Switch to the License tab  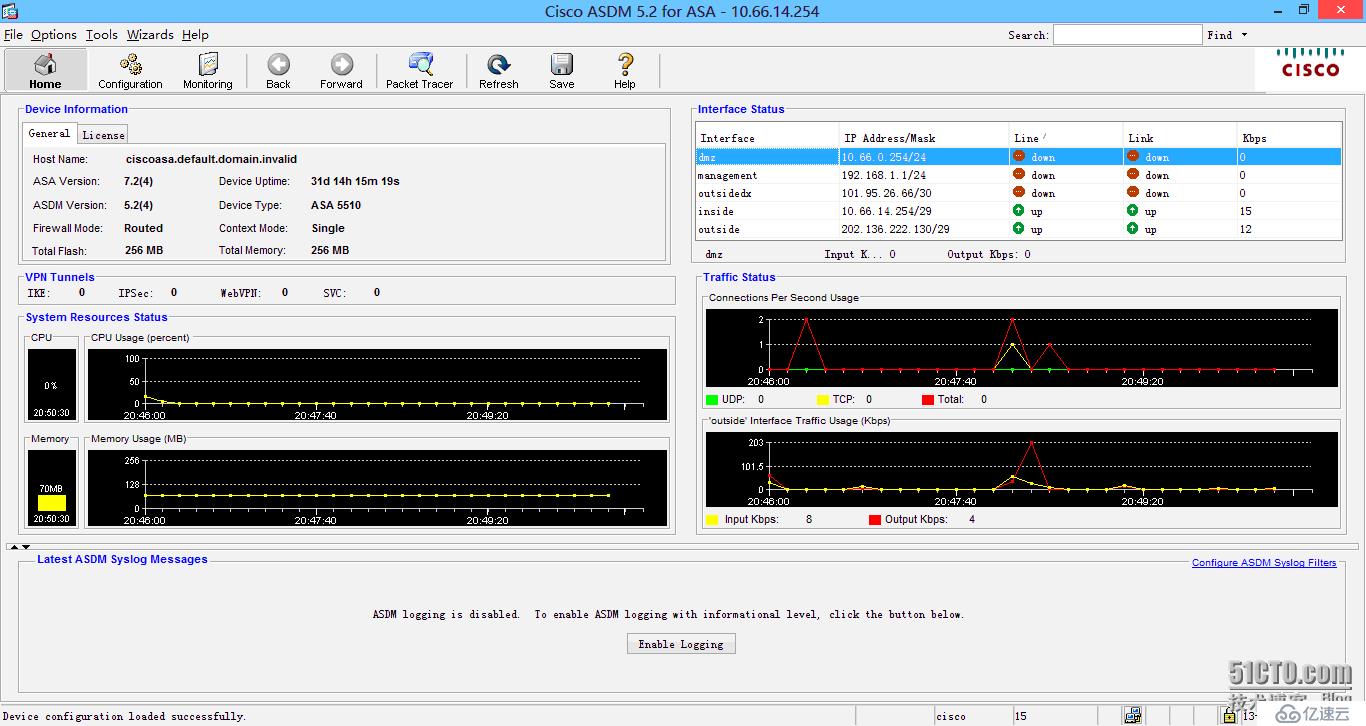(103, 135)
